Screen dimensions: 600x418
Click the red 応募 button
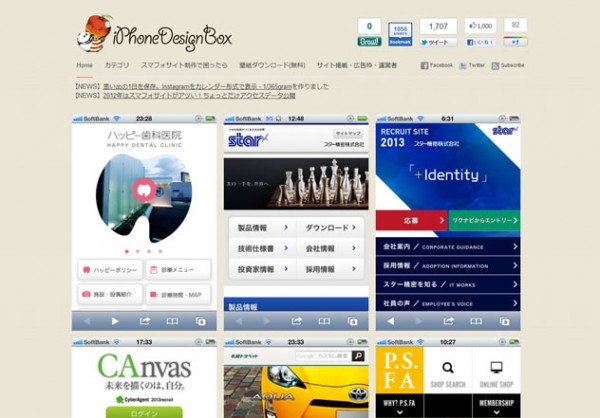click(411, 220)
